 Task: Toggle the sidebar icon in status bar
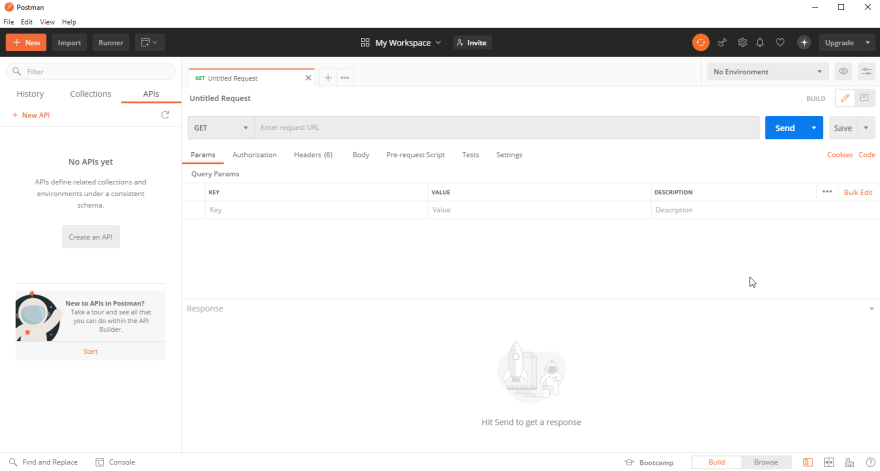click(x=808, y=463)
